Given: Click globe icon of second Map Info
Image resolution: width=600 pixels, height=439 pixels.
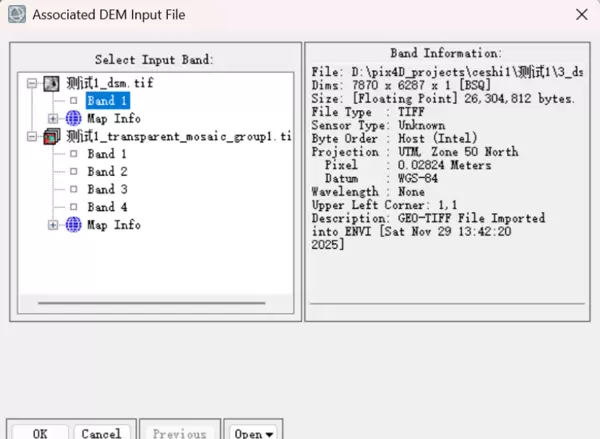Looking at the screenshot, I should coord(73,225).
